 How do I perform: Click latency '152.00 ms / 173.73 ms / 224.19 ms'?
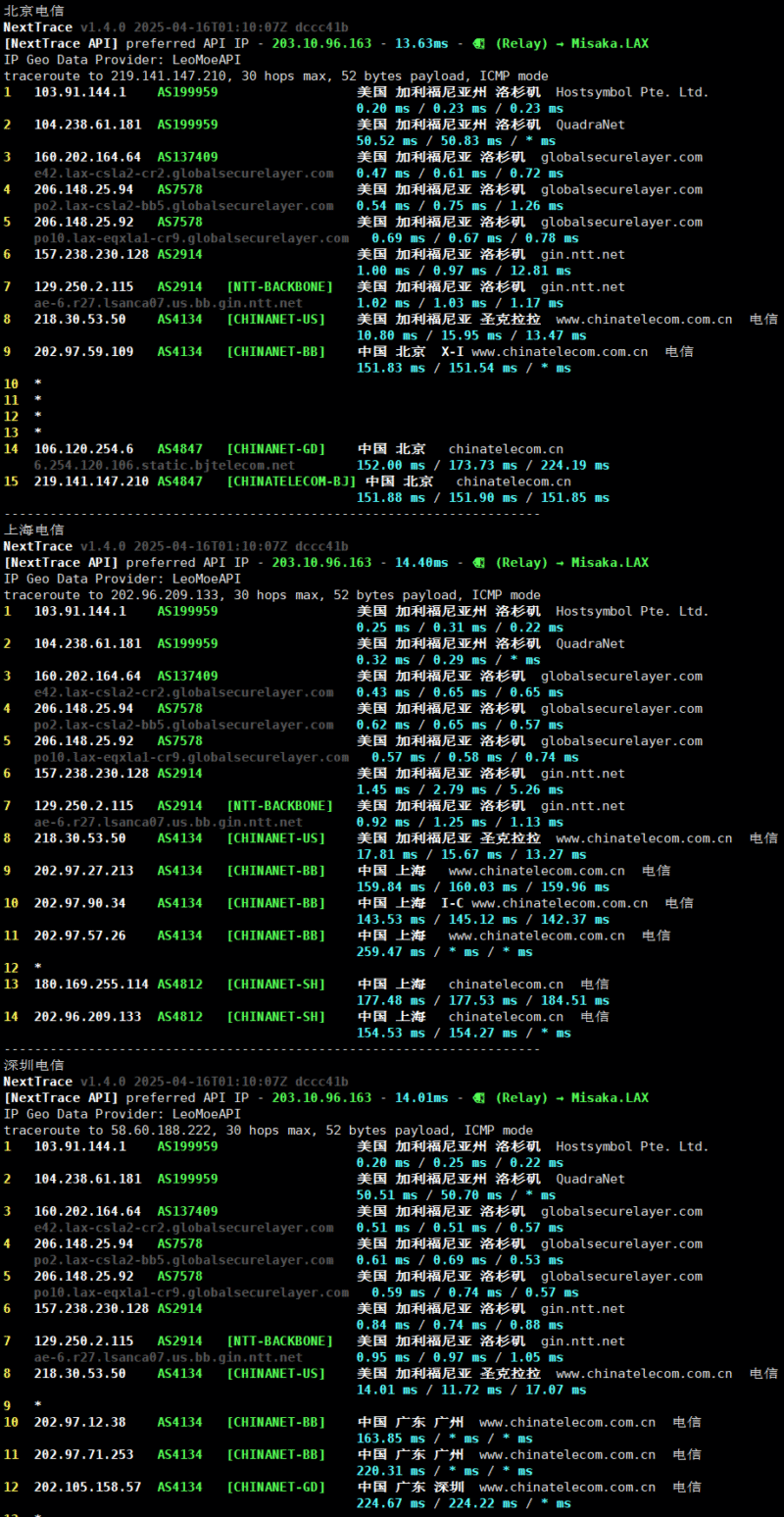click(482, 466)
